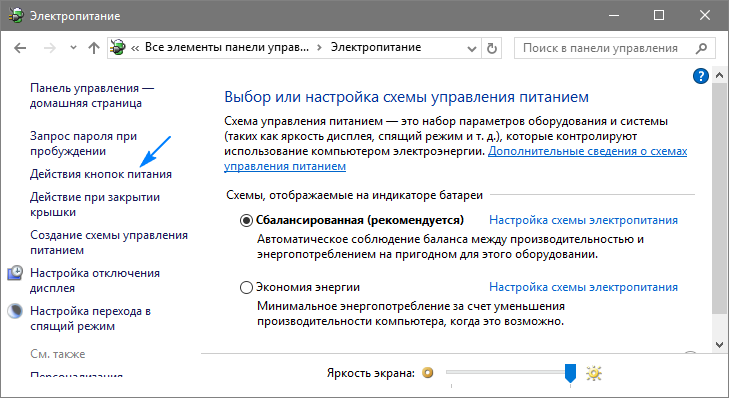This screenshot has width=729, height=398.
Task: Click Схемы, отображаемые на индикаторе батареи text
Action: pos(354,195)
